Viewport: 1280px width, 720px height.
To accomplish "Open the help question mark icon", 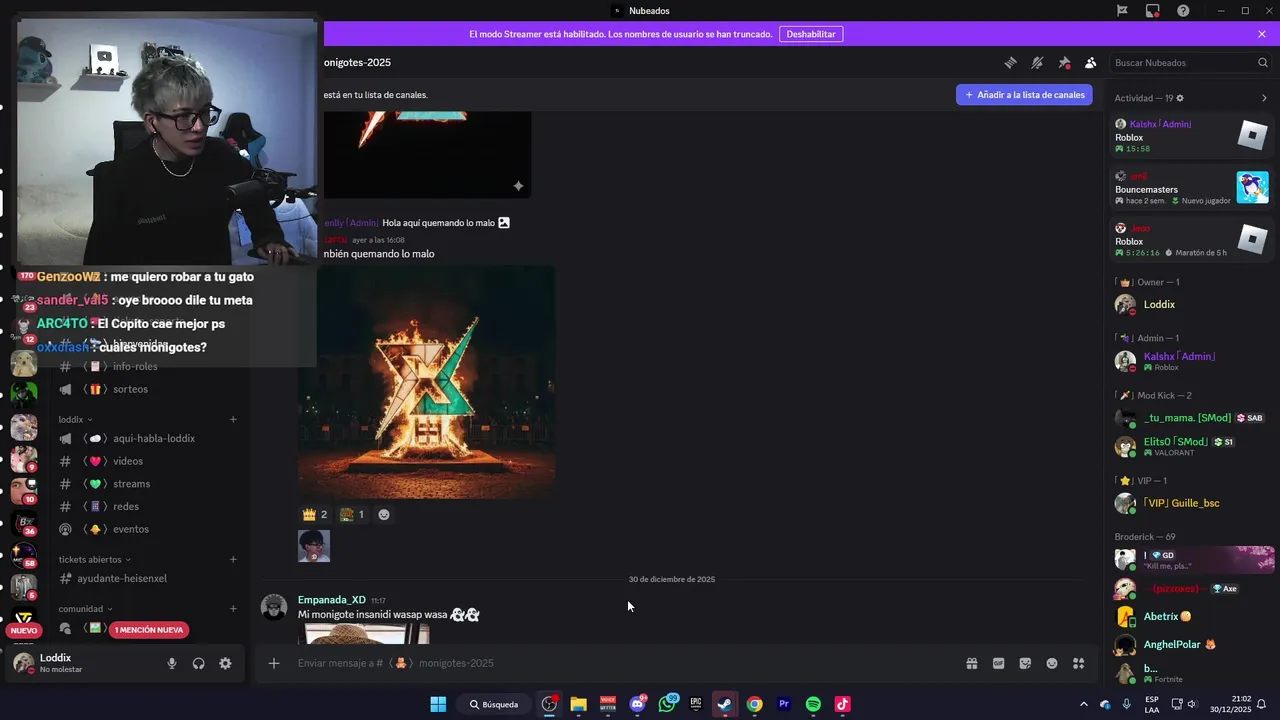I will pos(1184,11).
